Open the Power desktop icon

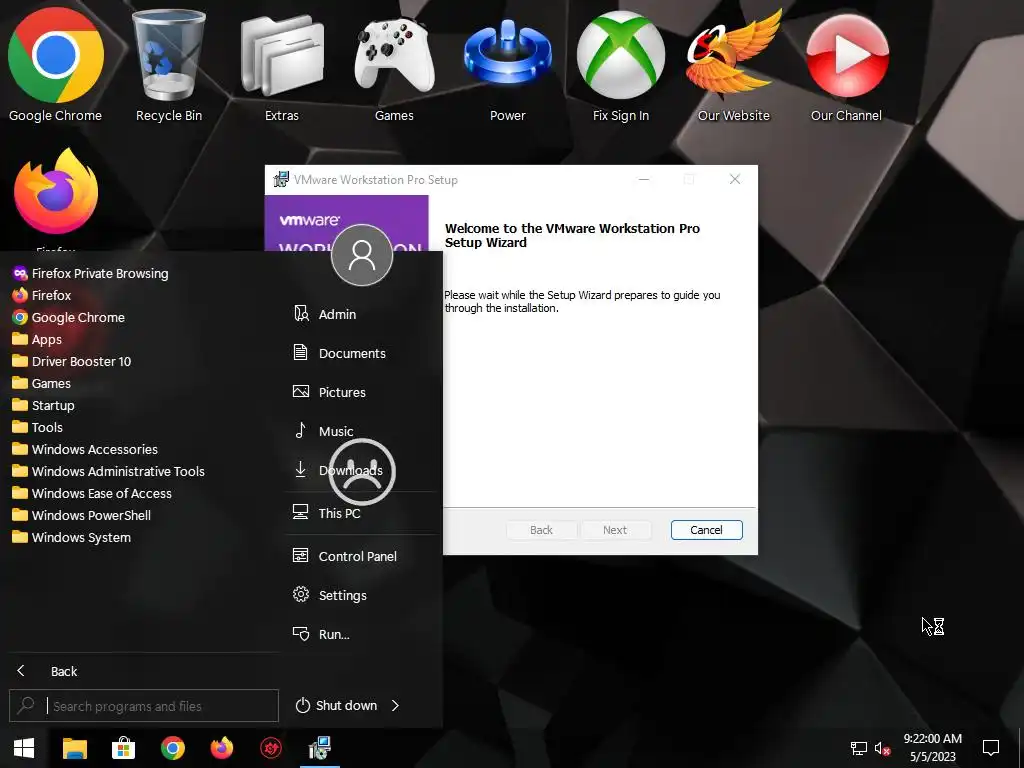click(507, 65)
